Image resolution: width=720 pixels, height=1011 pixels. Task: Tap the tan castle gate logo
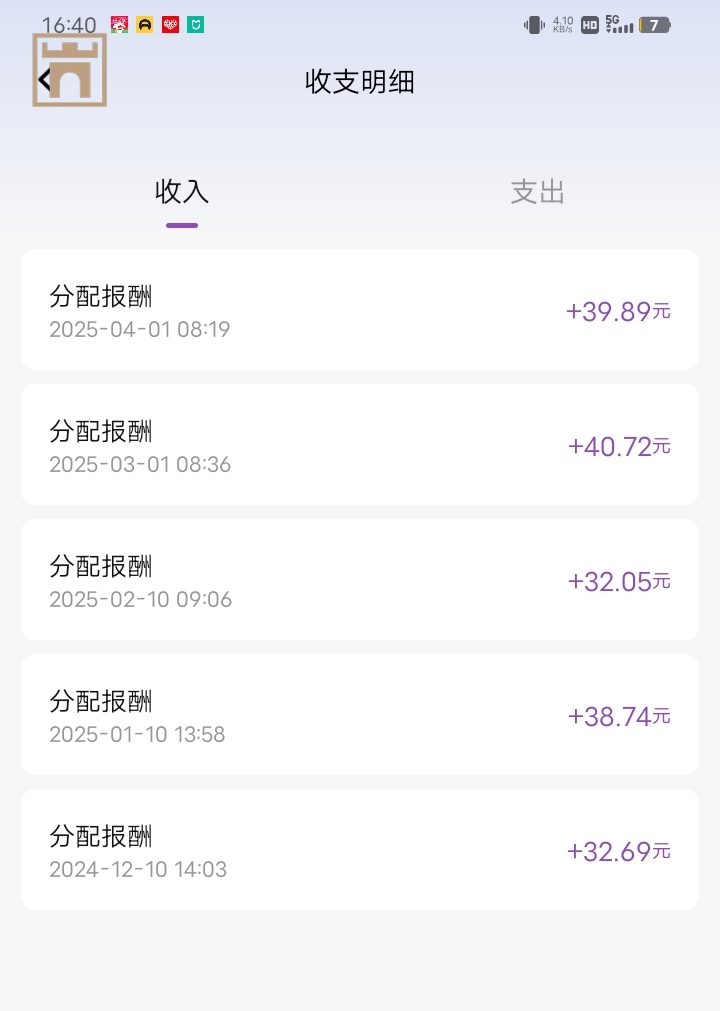coord(72,72)
